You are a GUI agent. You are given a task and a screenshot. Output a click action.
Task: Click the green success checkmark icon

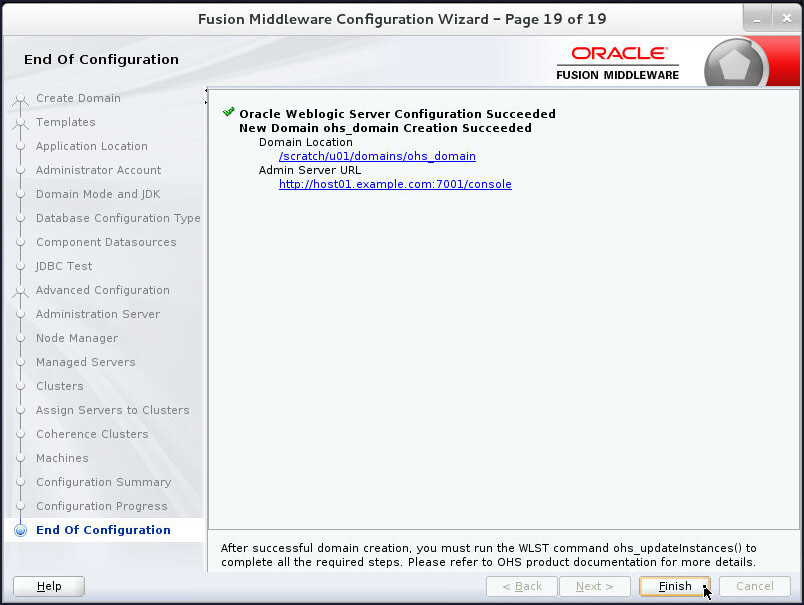[228, 112]
